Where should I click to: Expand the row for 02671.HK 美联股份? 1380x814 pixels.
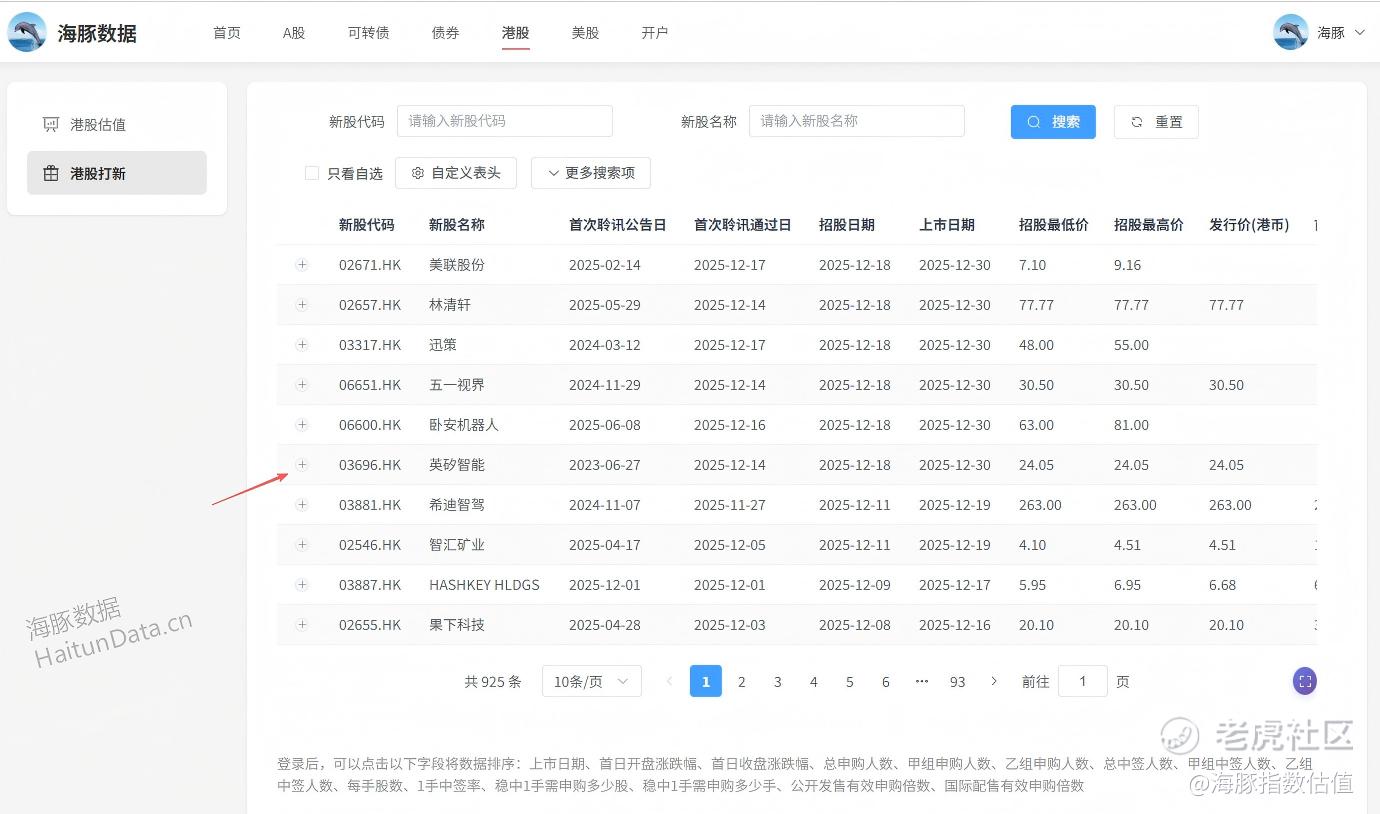[x=302, y=265]
